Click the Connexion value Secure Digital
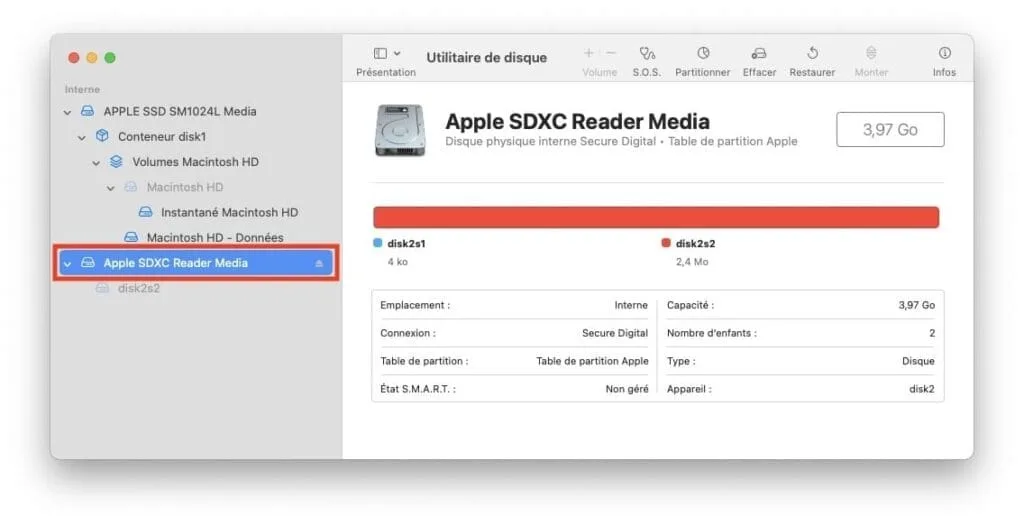This screenshot has width=1024, height=526. click(615, 333)
